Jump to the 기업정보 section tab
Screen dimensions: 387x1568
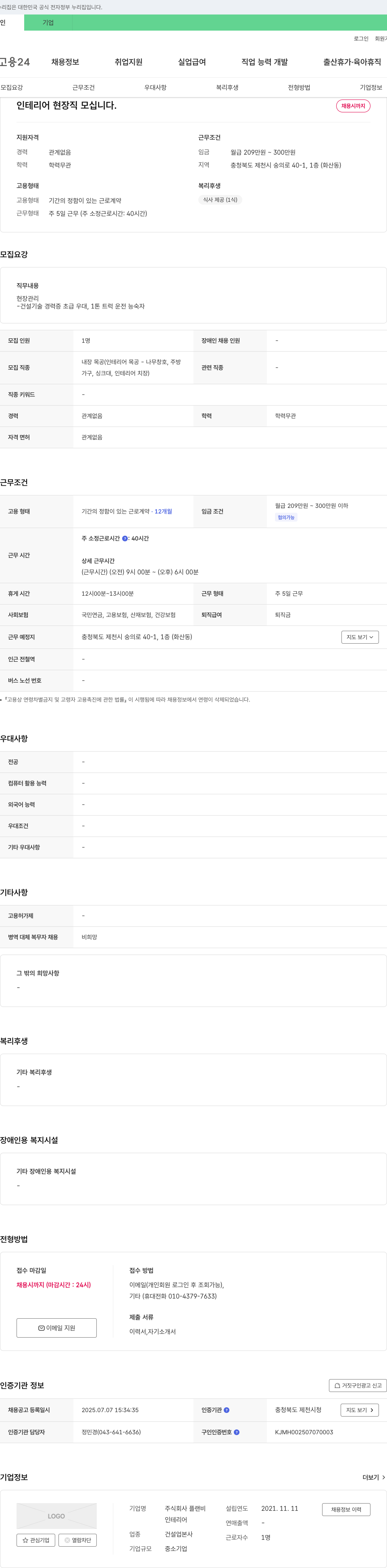click(371, 88)
